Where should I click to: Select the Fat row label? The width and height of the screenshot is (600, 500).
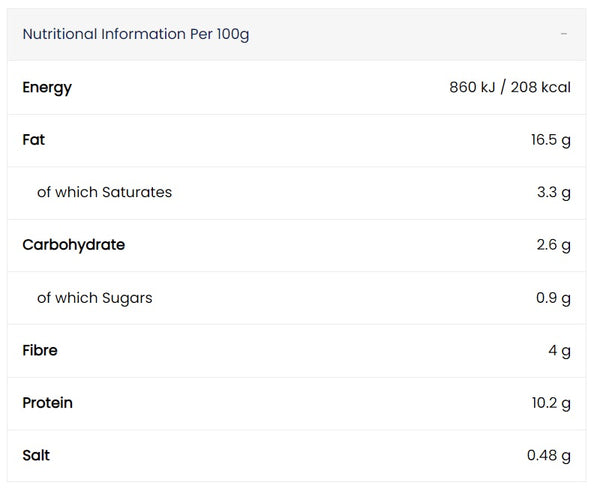pyautogui.click(x=34, y=140)
